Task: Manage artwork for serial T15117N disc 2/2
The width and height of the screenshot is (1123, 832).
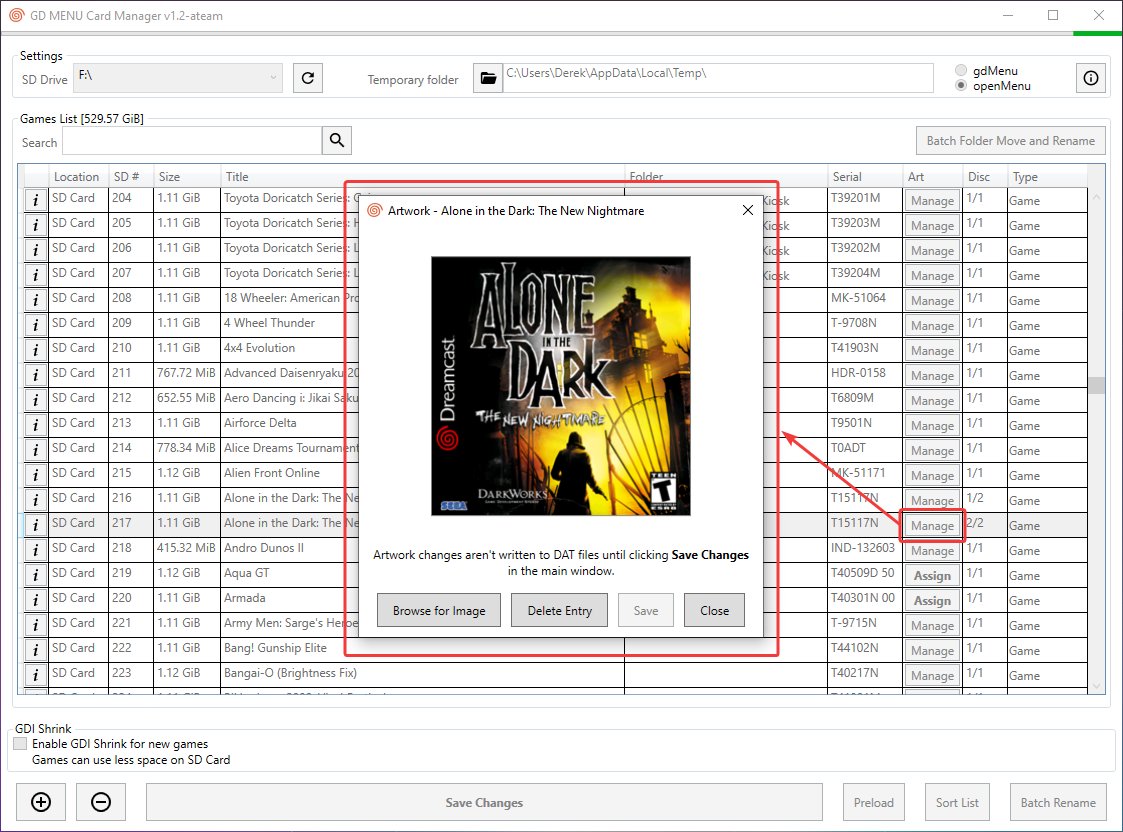Action: pyautogui.click(x=932, y=526)
